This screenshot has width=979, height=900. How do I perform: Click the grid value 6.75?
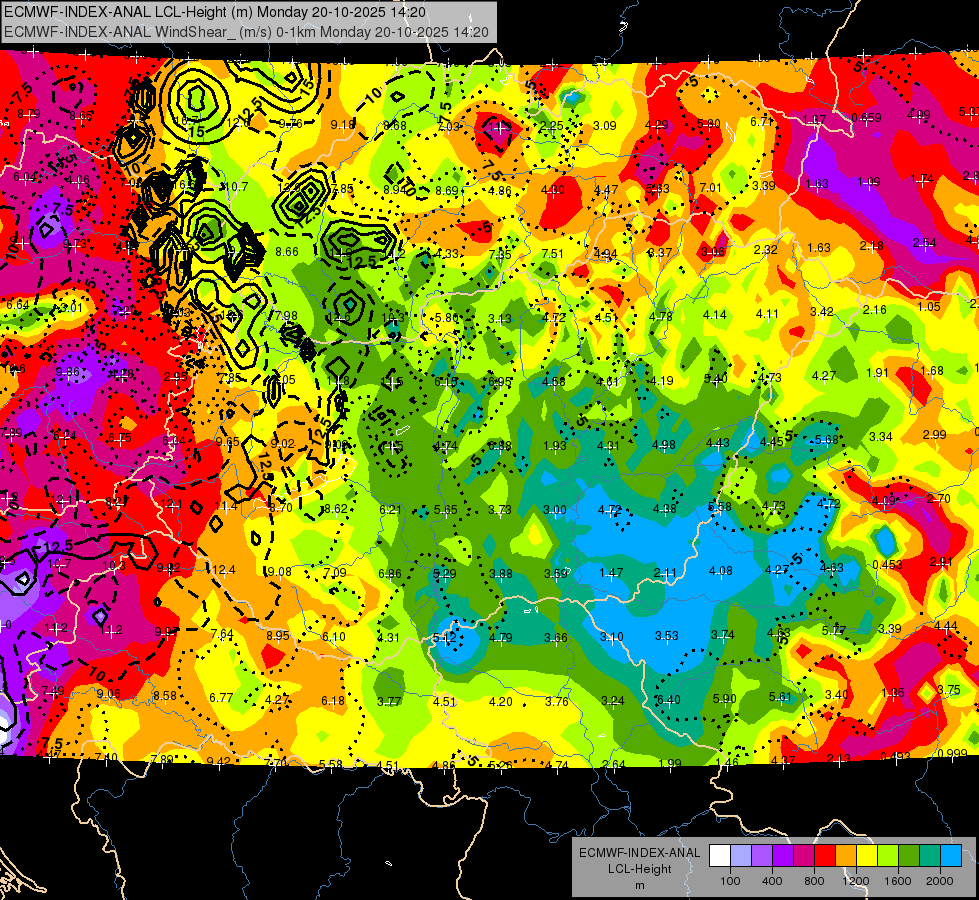tap(119, 438)
